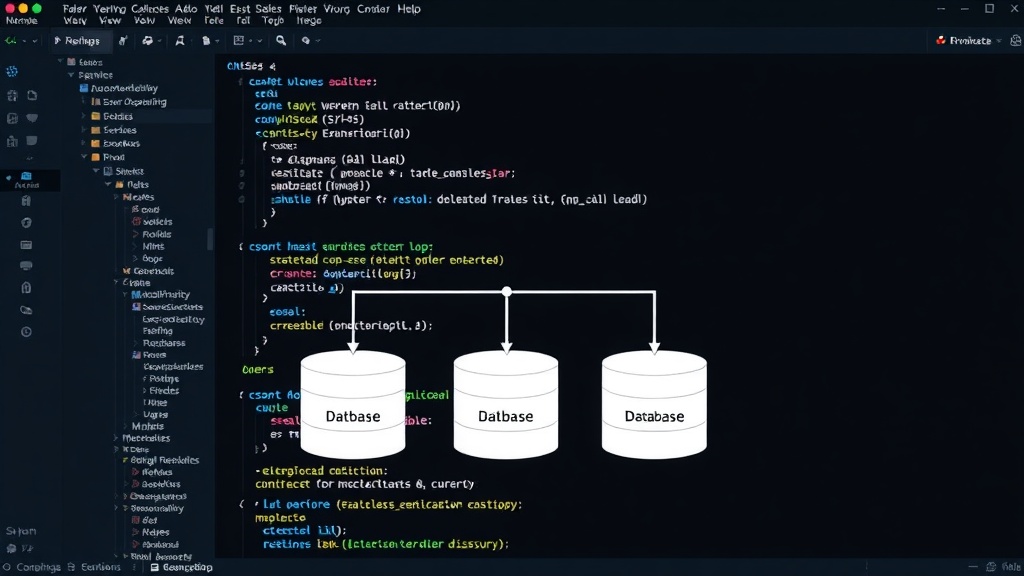The height and width of the screenshot is (576, 1024).
Task: Click the Gesngetiop status bar tab
Action: coord(182,567)
